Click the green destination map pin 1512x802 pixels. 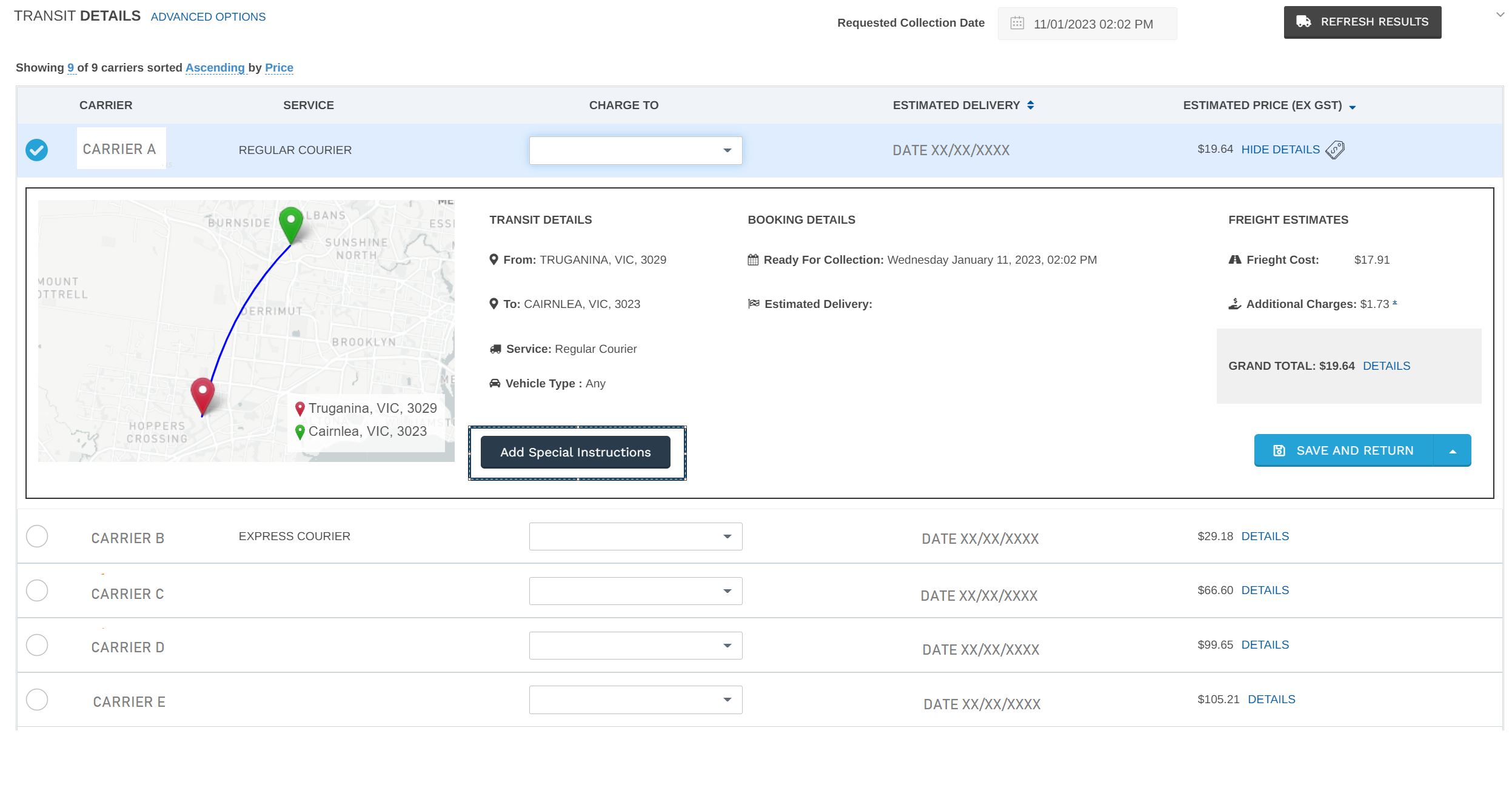click(x=291, y=222)
